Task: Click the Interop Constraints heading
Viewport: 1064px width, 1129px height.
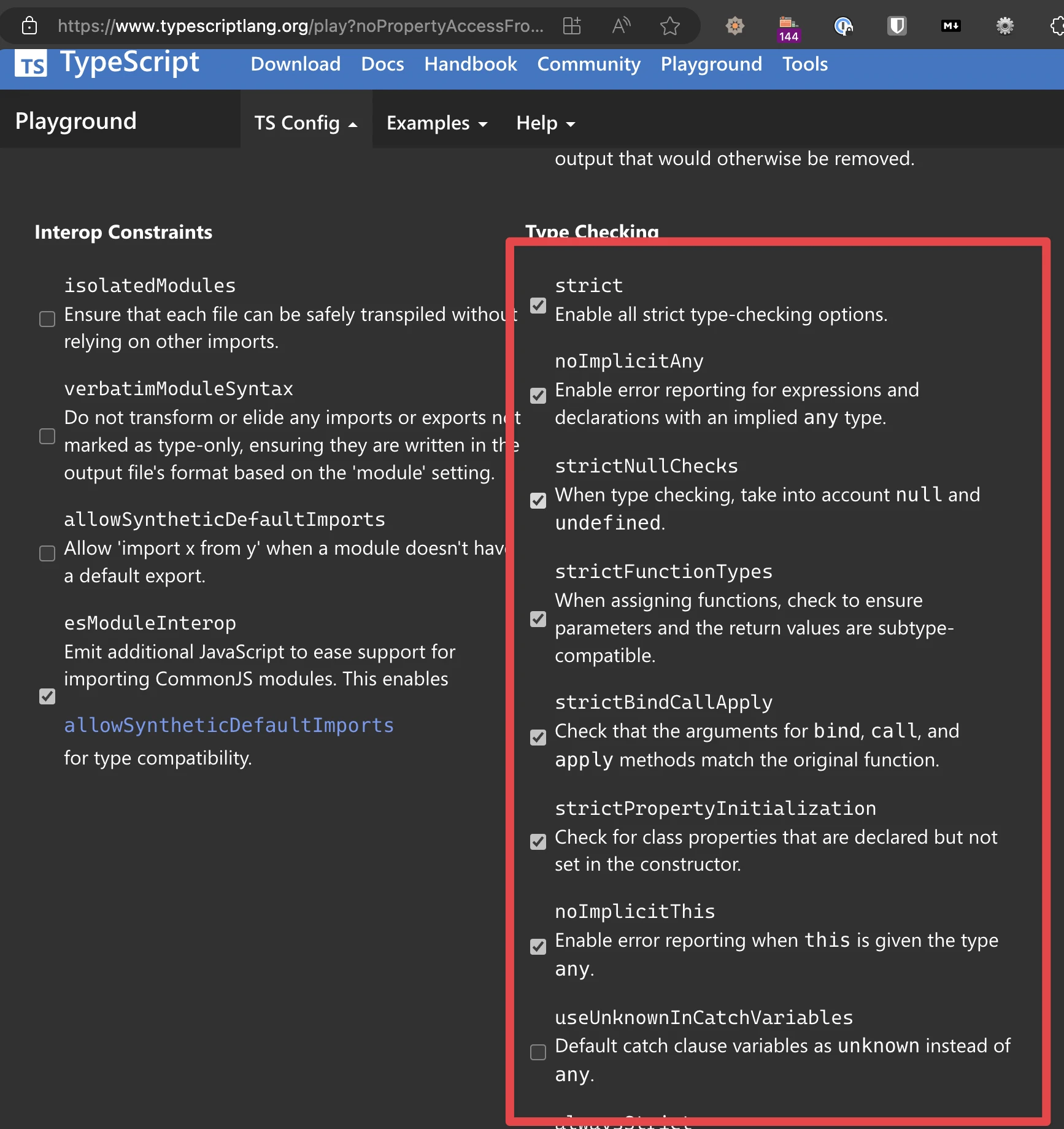Action: 123,232
